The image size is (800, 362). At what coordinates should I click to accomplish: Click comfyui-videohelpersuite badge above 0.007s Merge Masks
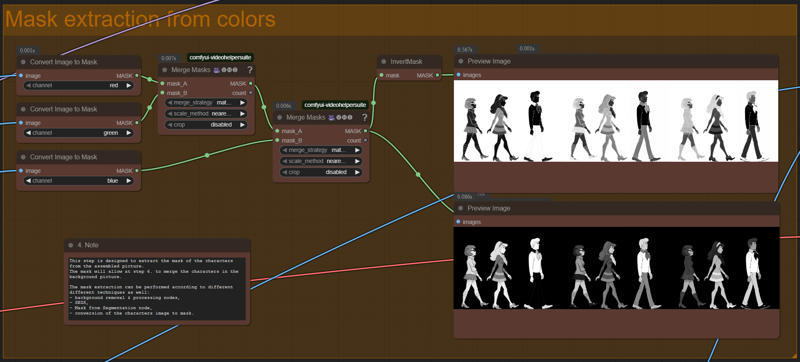[x=220, y=58]
